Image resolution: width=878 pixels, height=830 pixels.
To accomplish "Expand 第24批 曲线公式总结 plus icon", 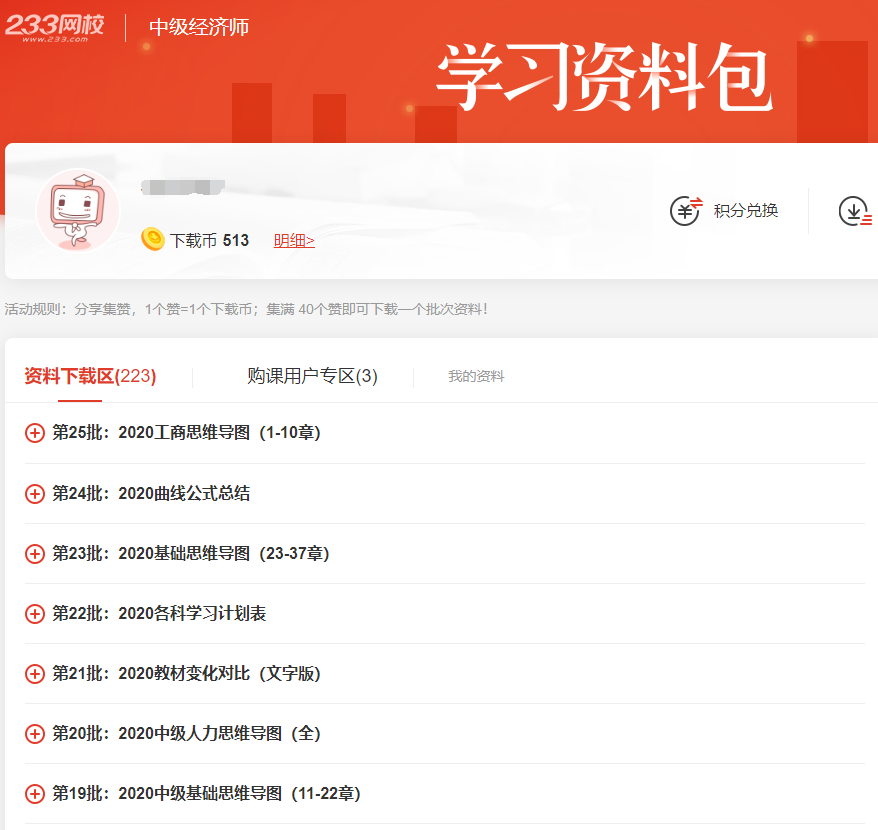I will click(x=35, y=493).
